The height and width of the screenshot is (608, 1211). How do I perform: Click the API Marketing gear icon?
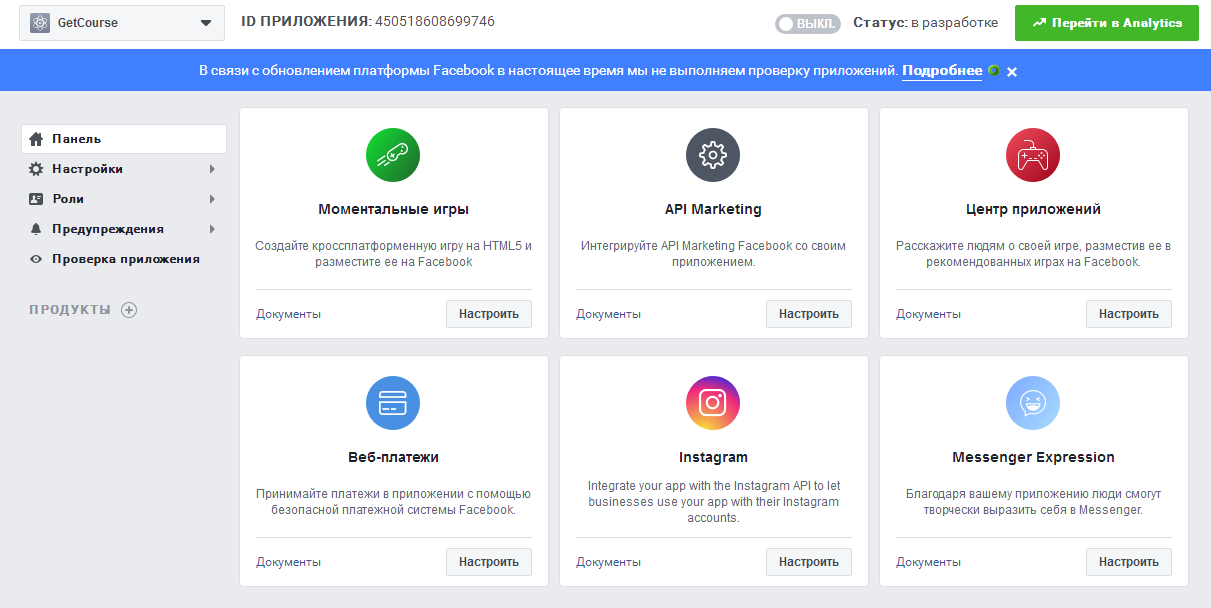point(713,155)
